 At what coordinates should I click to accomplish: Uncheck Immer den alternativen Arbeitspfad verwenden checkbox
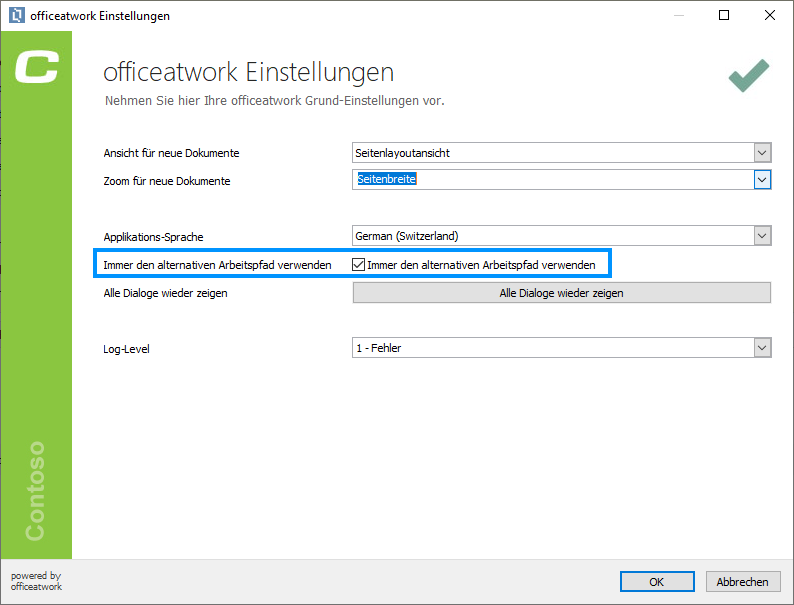pyautogui.click(x=359, y=264)
